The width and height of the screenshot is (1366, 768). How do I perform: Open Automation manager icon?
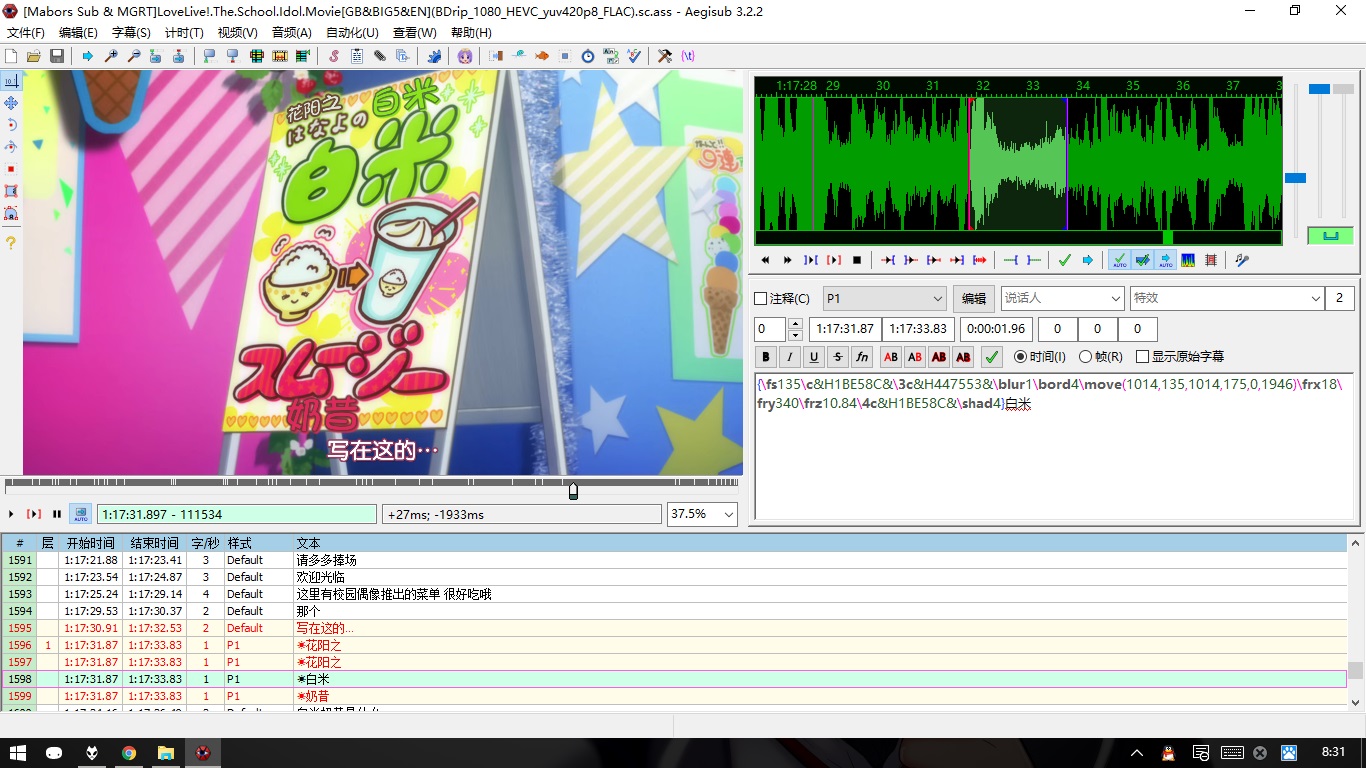click(x=434, y=56)
